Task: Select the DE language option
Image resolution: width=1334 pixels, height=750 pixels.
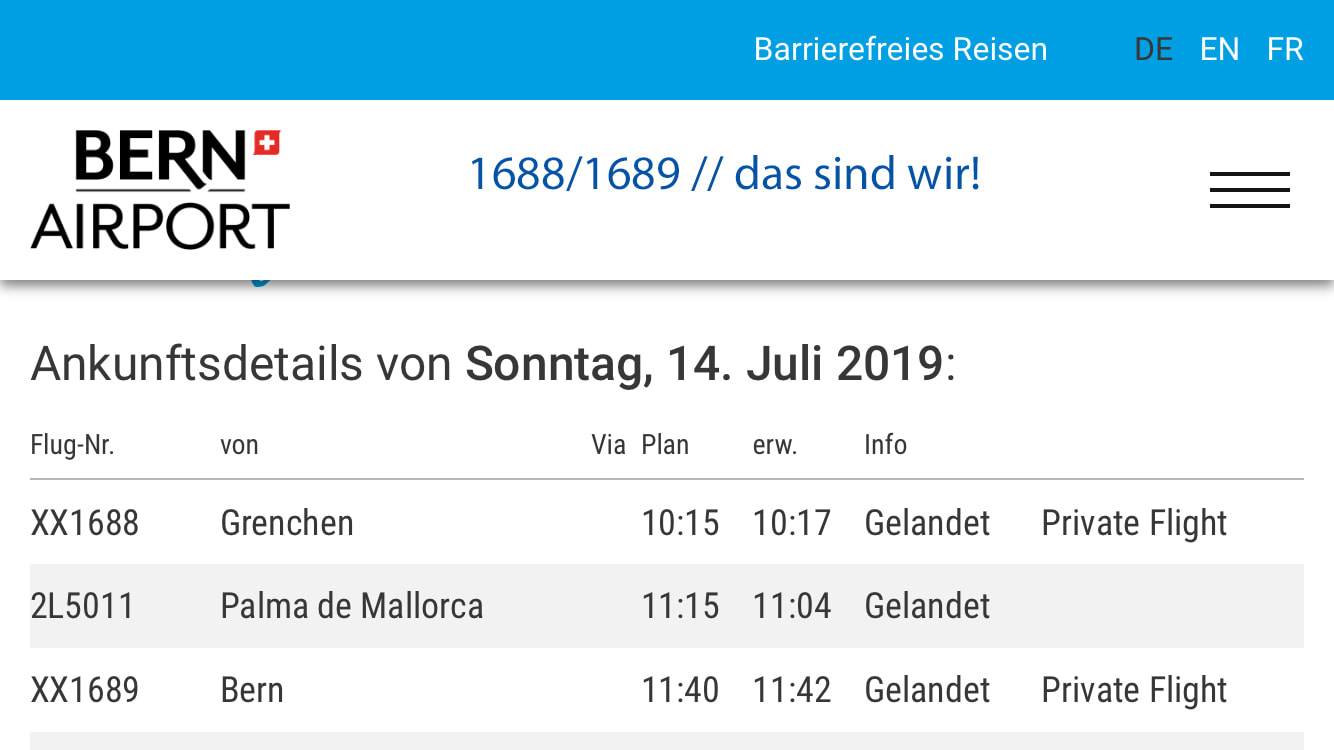Action: (x=1153, y=49)
